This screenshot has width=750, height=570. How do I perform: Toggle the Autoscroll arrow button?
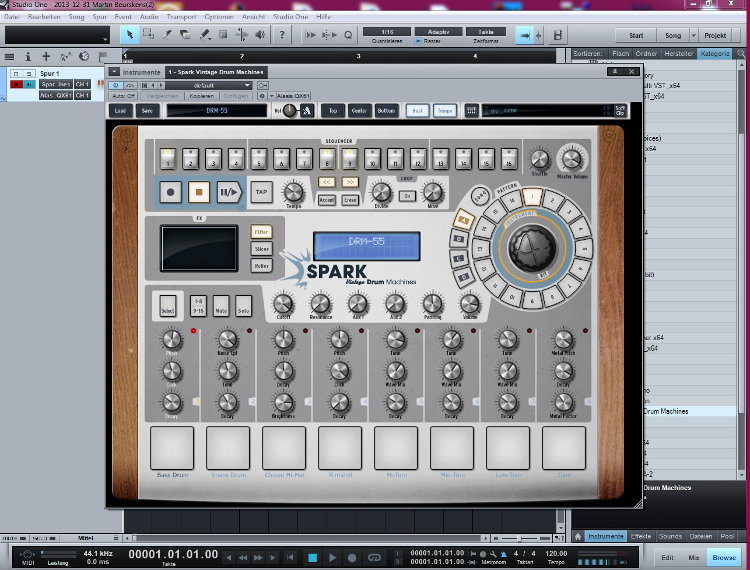[x=525, y=35]
